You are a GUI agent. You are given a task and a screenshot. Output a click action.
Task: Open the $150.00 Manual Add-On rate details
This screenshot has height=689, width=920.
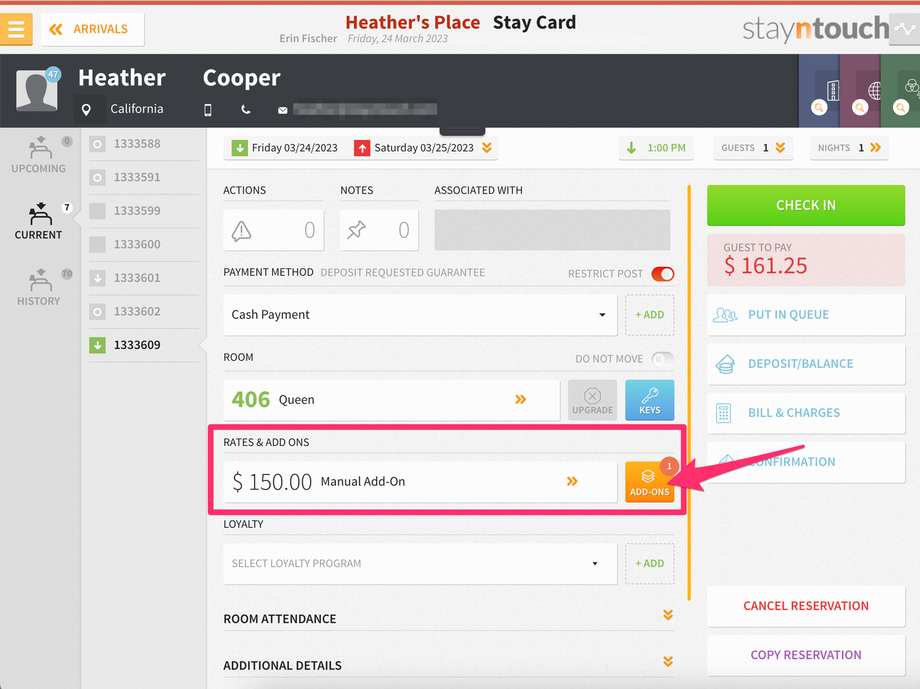[x=420, y=482]
